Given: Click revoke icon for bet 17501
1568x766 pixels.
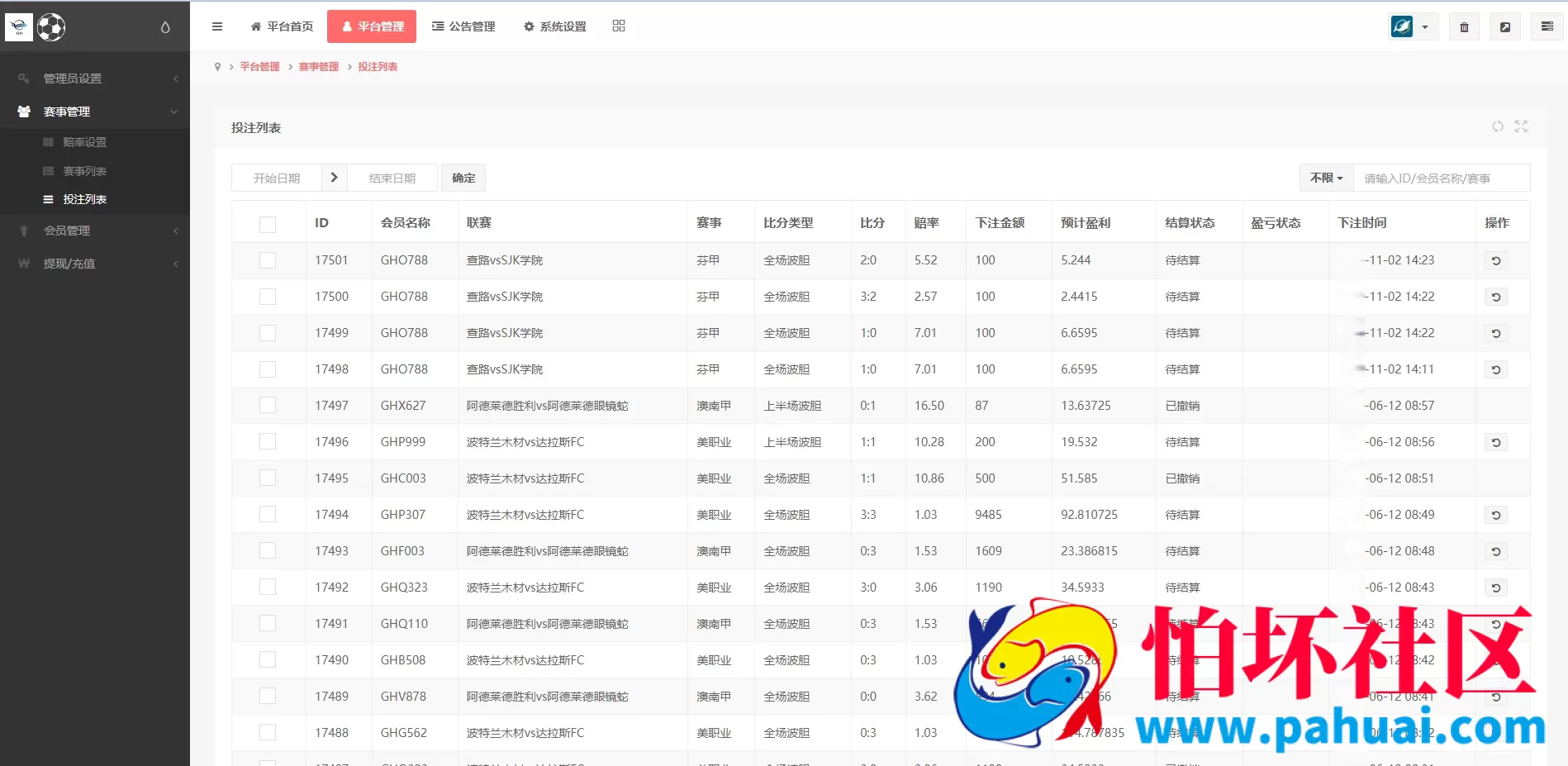Looking at the screenshot, I should (x=1496, y=260).
